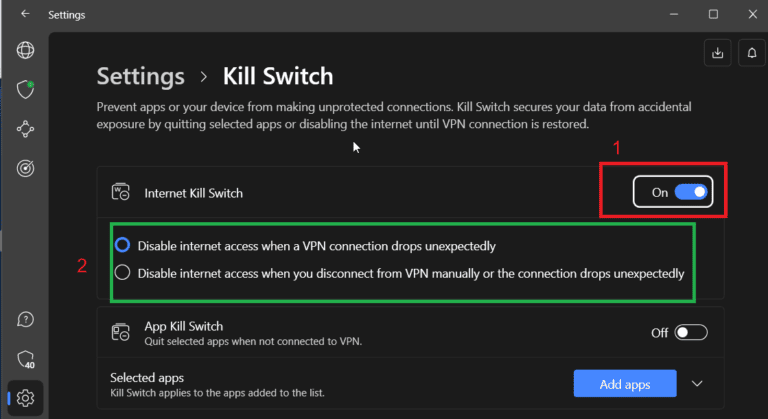Click the App Kill Switch row icon
Image resolution: width=768 pixels, height=419 pixels.
pos(120,333)
